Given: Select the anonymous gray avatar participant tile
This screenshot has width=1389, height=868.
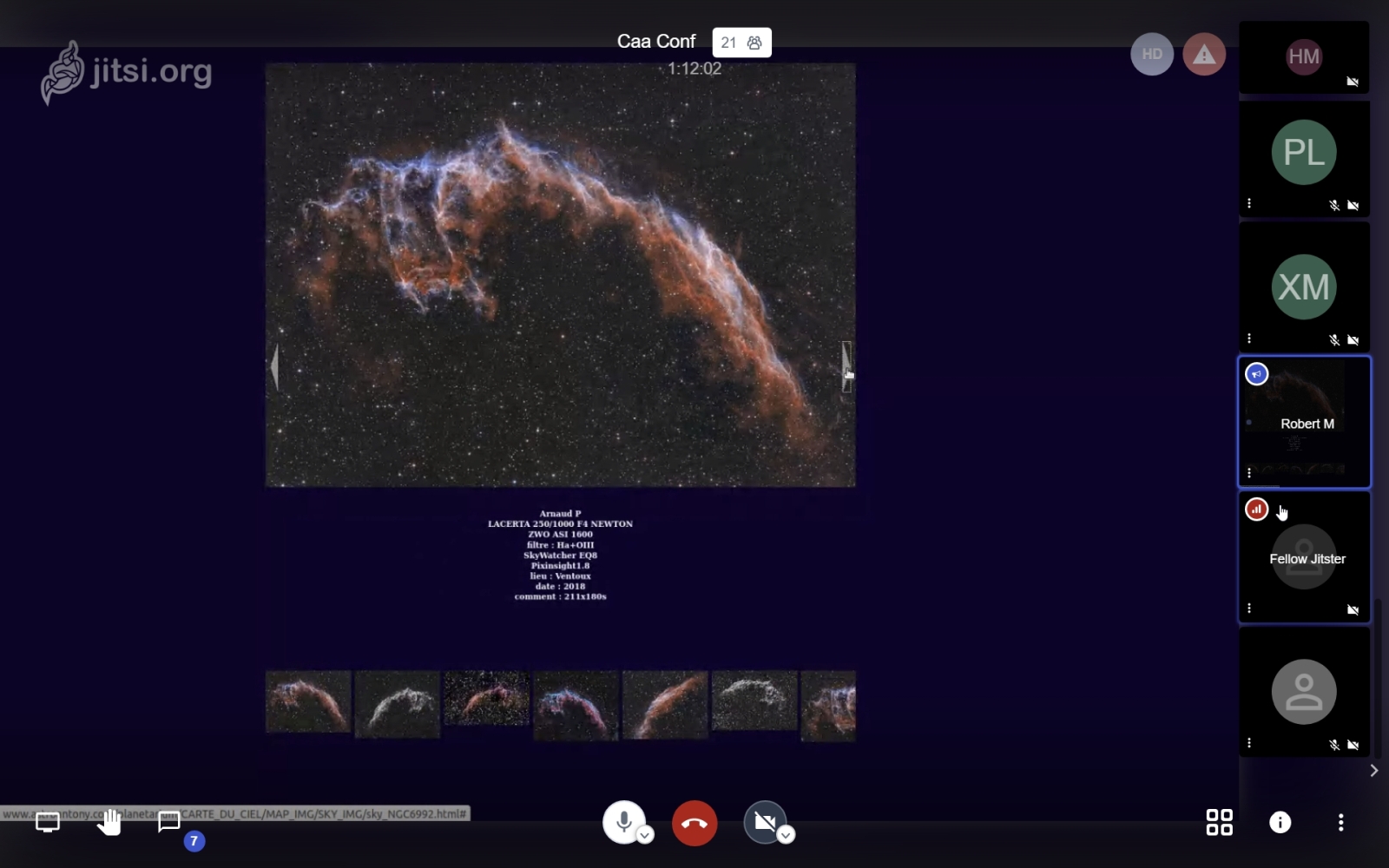Looking at the screenshot, I should (x=1304, y=692).
